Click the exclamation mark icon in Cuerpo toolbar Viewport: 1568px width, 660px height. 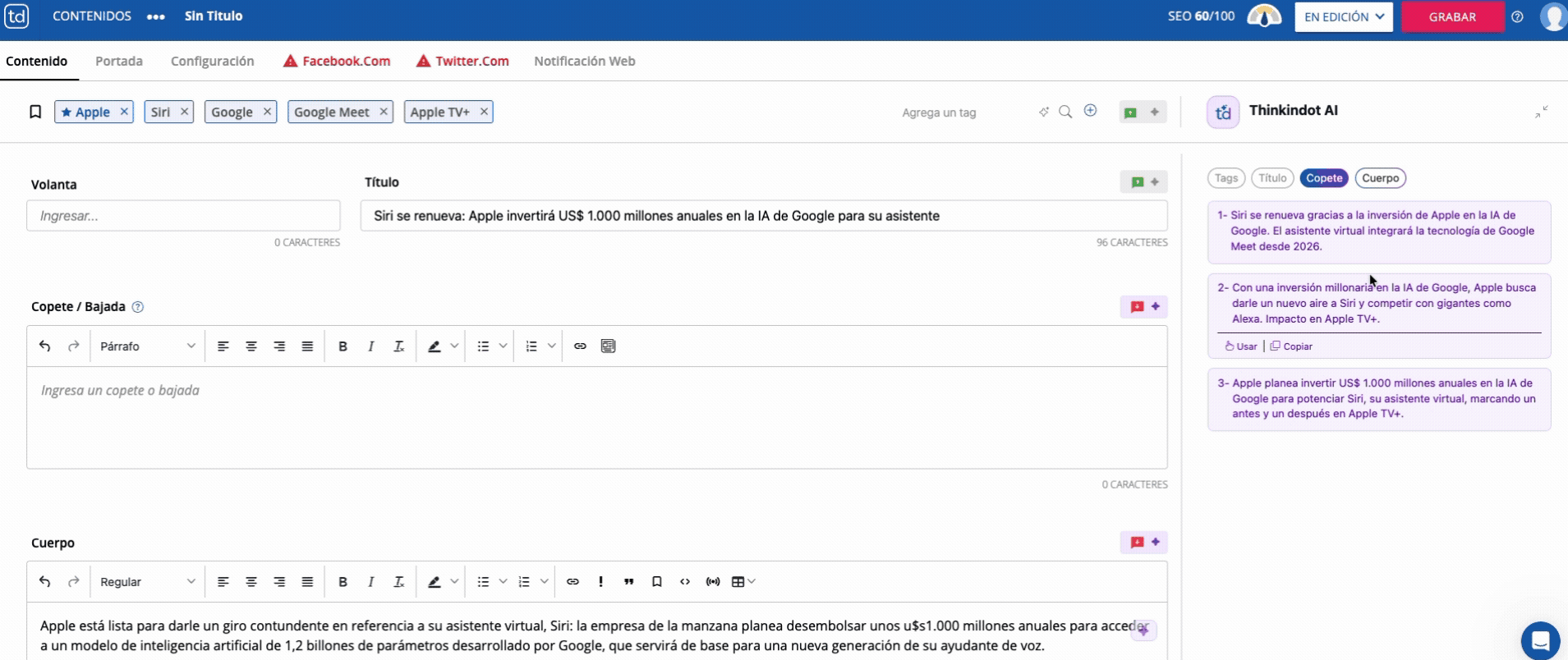(600, 582)
